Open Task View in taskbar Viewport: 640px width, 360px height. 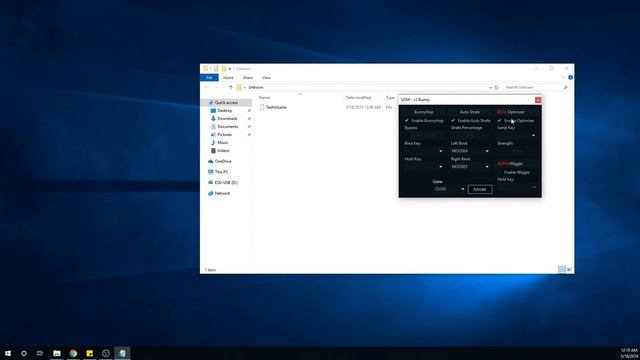(40, 353)
